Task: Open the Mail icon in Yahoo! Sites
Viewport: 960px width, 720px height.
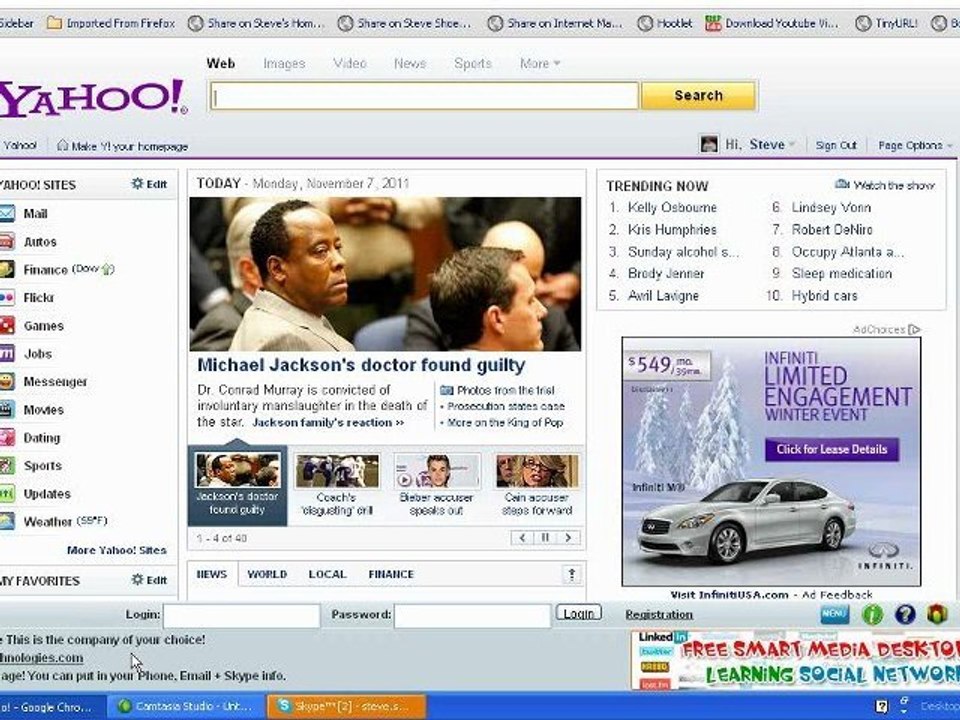Action: (x=7, y=214)
